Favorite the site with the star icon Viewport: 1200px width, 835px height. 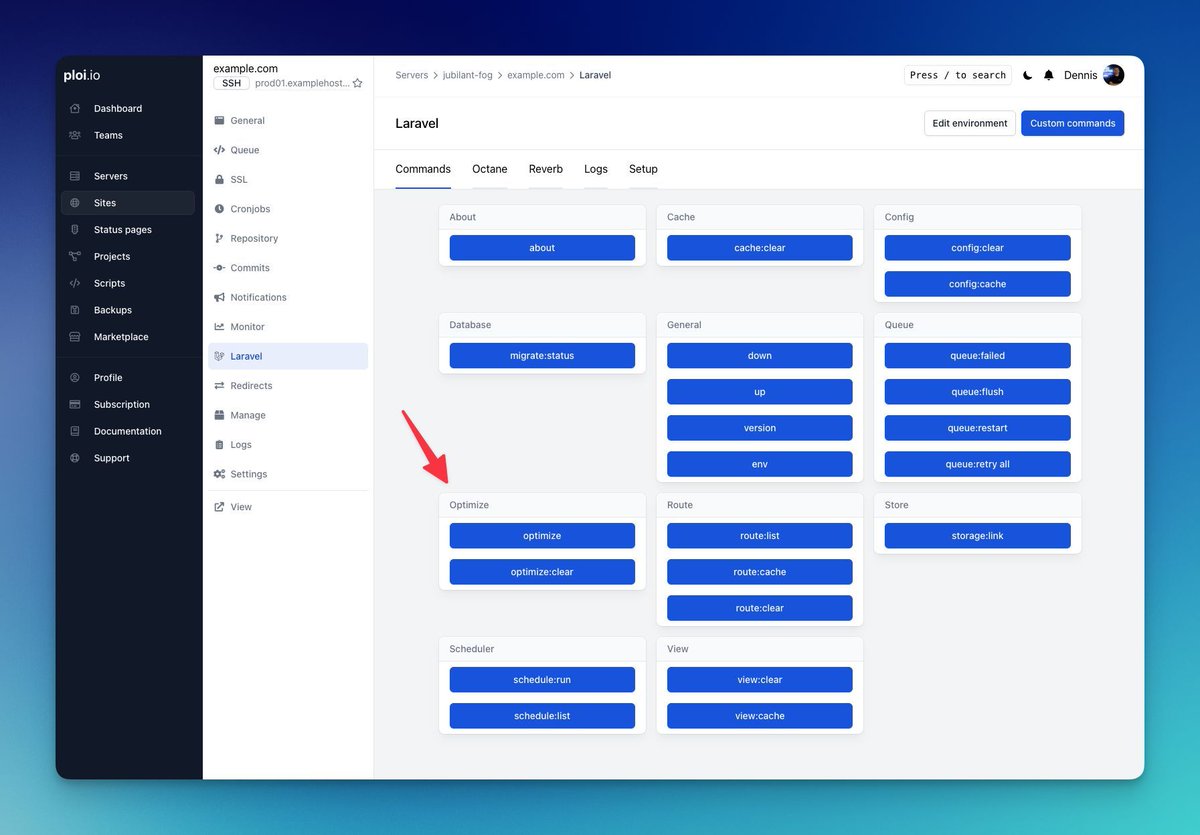[357, 84]
